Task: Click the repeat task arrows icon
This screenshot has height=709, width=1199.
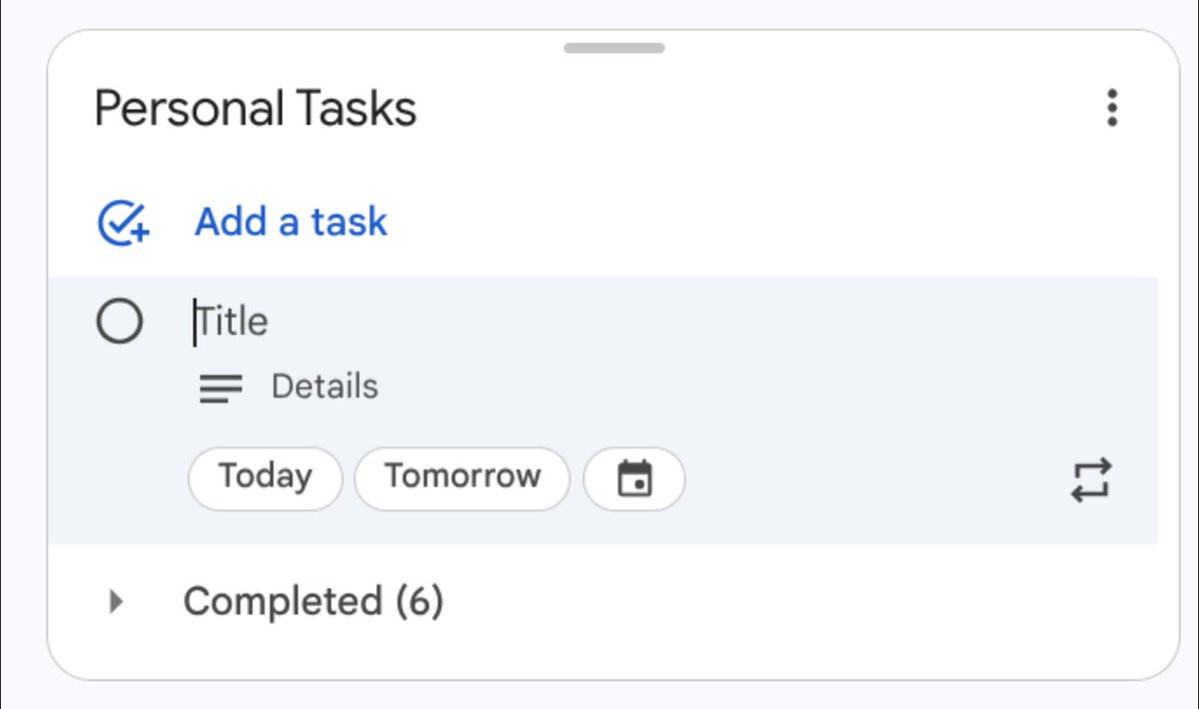Action: (x=1091, y=480)
